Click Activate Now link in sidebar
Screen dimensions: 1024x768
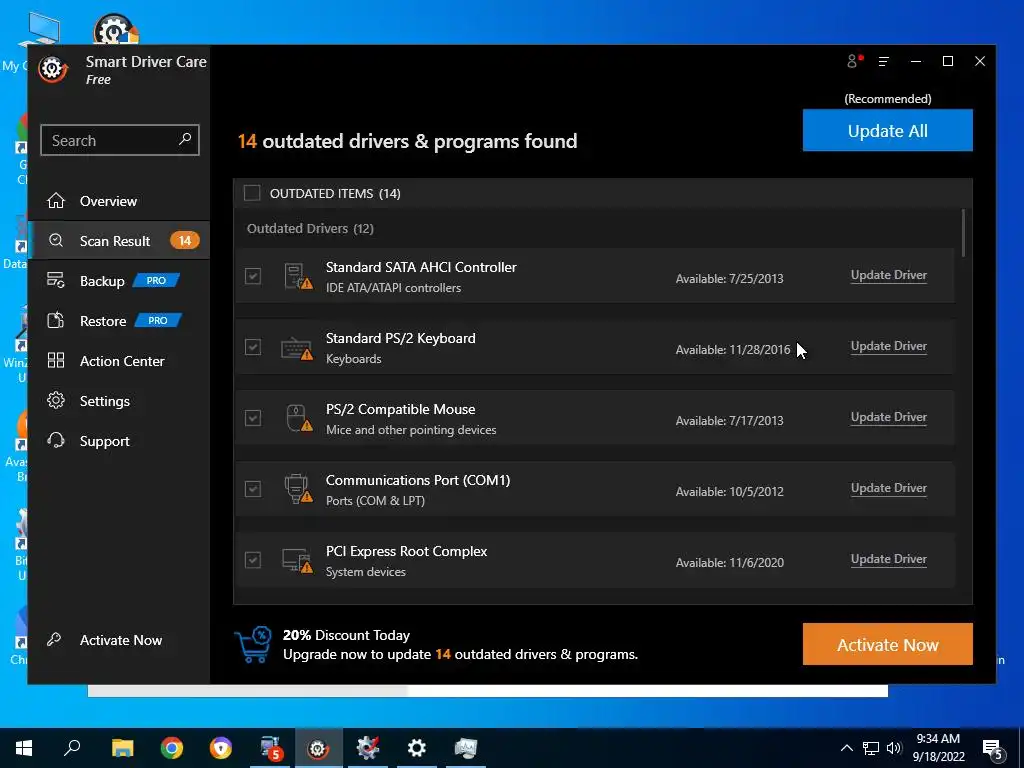point(121,640)
